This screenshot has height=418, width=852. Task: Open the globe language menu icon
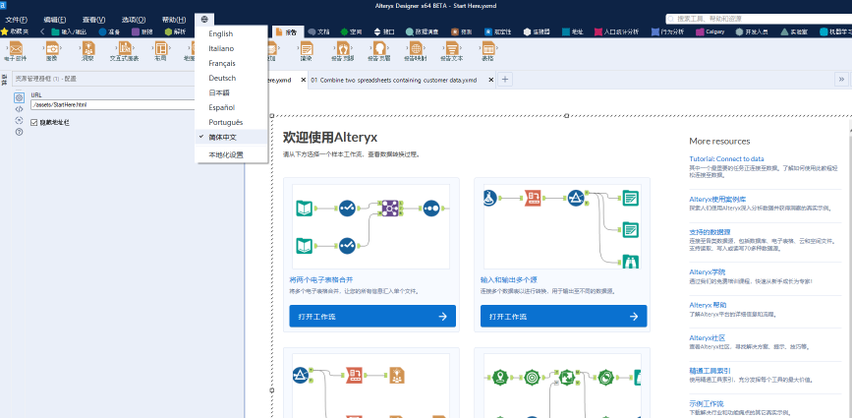pyautogui.click(x=204, y=19)
